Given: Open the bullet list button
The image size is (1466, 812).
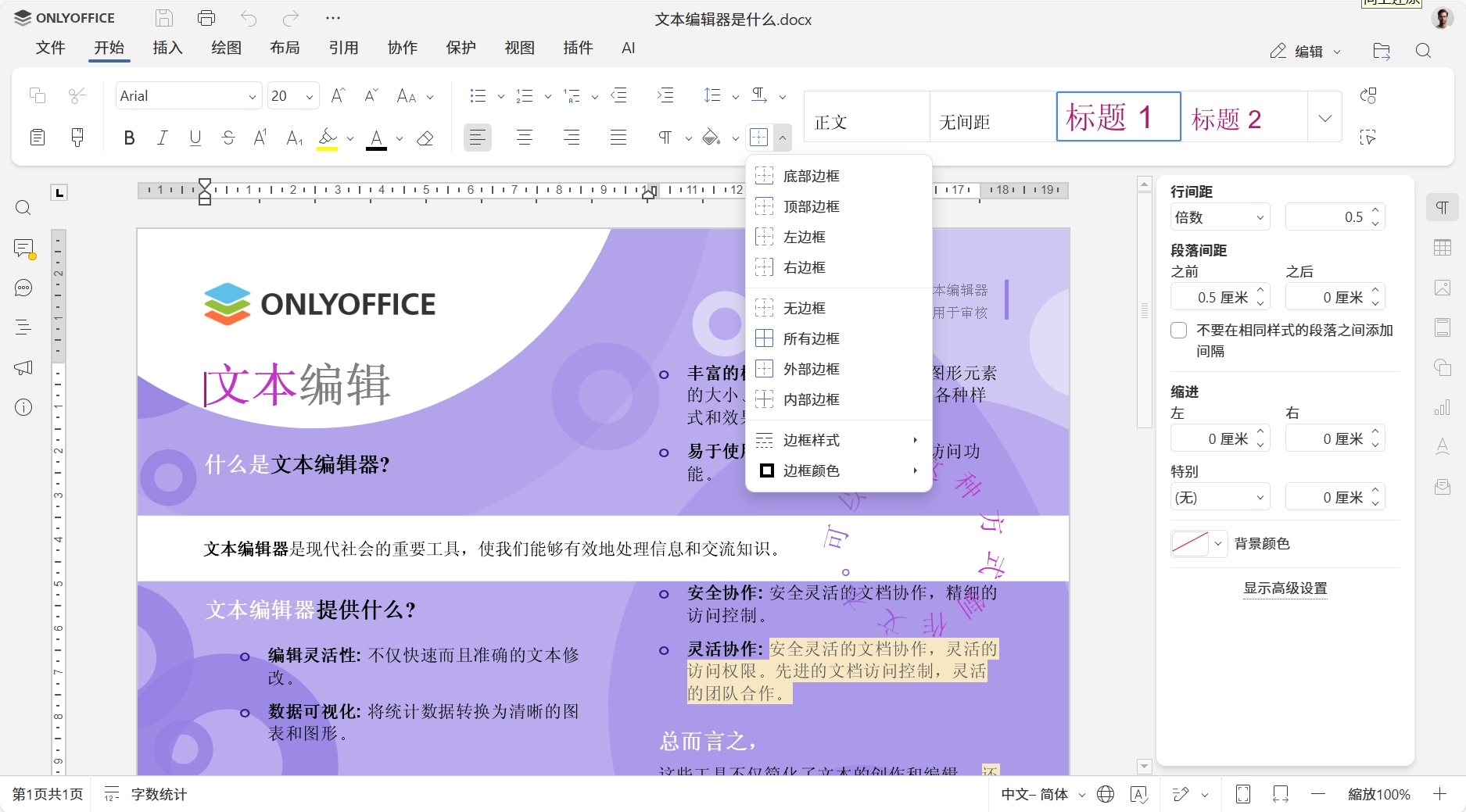Looking at the screenshot, I should [x=478, y=96].
